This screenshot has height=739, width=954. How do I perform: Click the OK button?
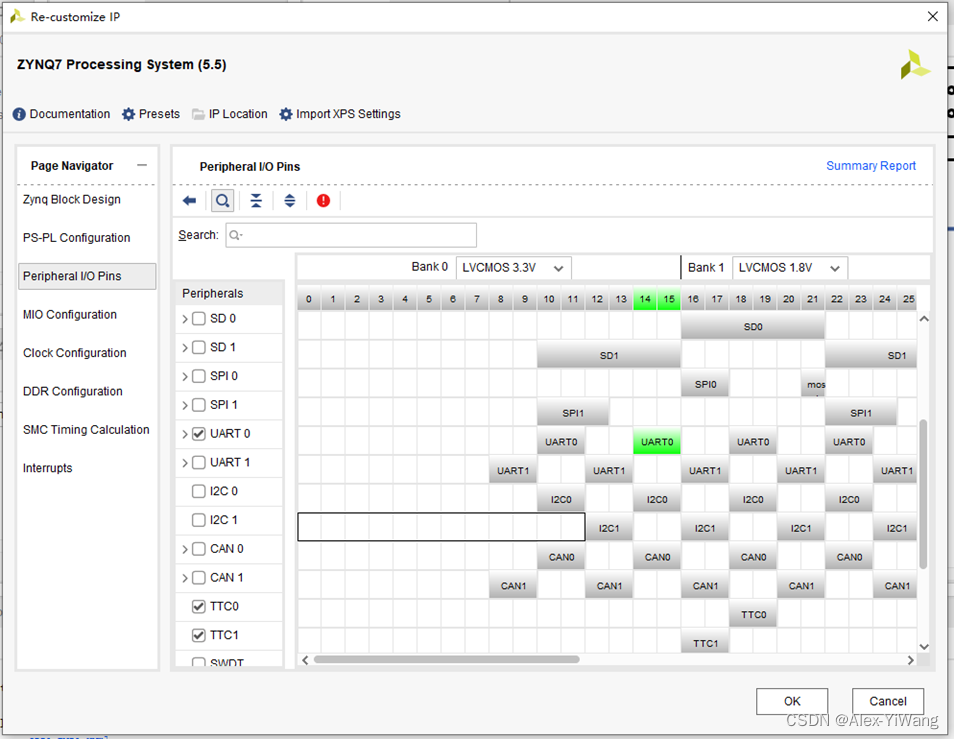(x=792, y=701)
